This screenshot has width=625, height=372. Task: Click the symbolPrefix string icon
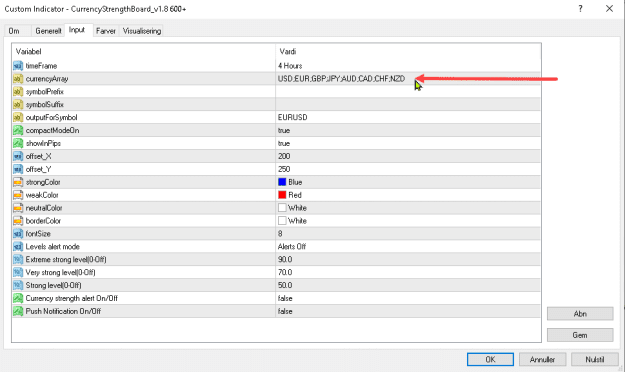(18, 92)
